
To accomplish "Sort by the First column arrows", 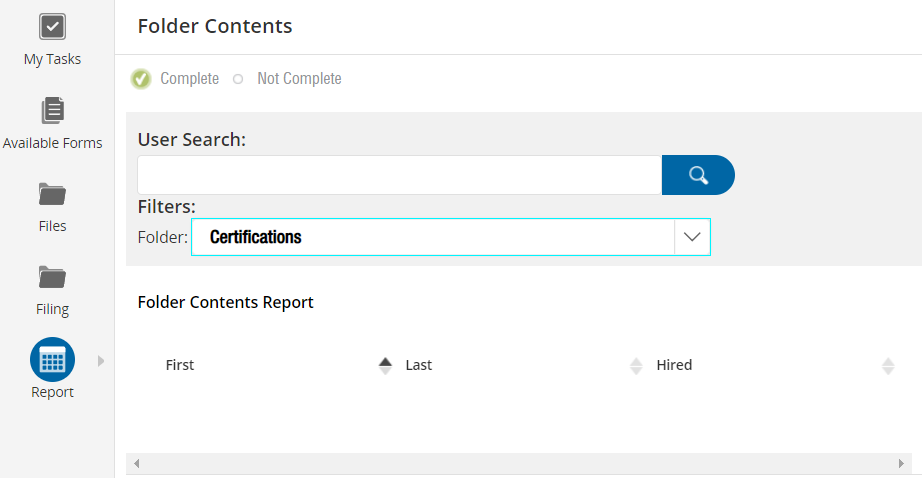I will tap(385, 366).
